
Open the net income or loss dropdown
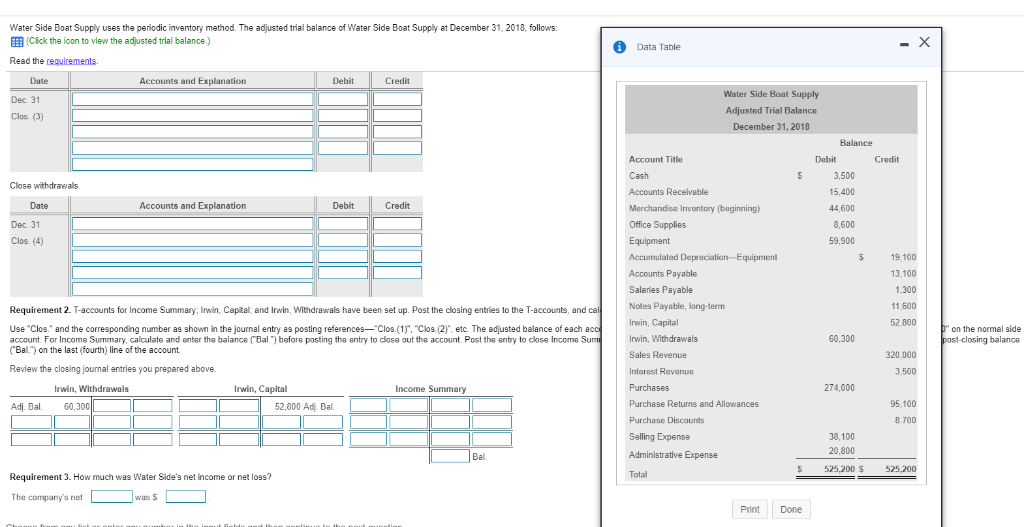pyautogui.click(x=112, y=497)
